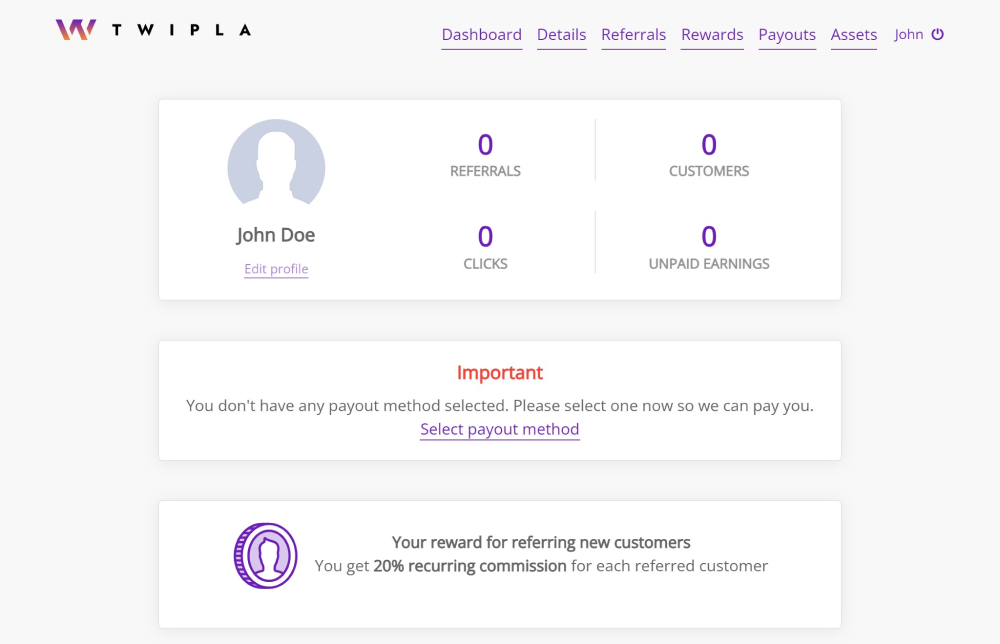1000x644 pixels.
Task: Click the Clicks count statistic
Action: 485,237
